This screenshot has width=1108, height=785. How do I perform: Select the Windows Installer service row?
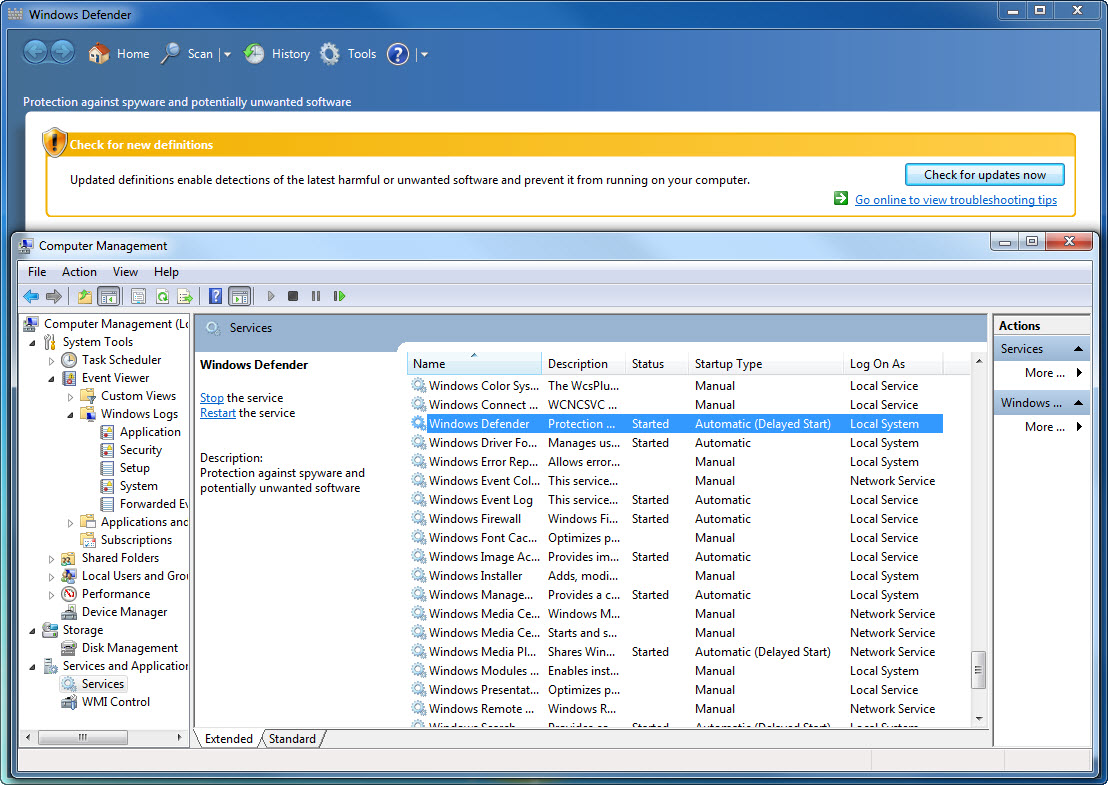[x=676, y=576]
